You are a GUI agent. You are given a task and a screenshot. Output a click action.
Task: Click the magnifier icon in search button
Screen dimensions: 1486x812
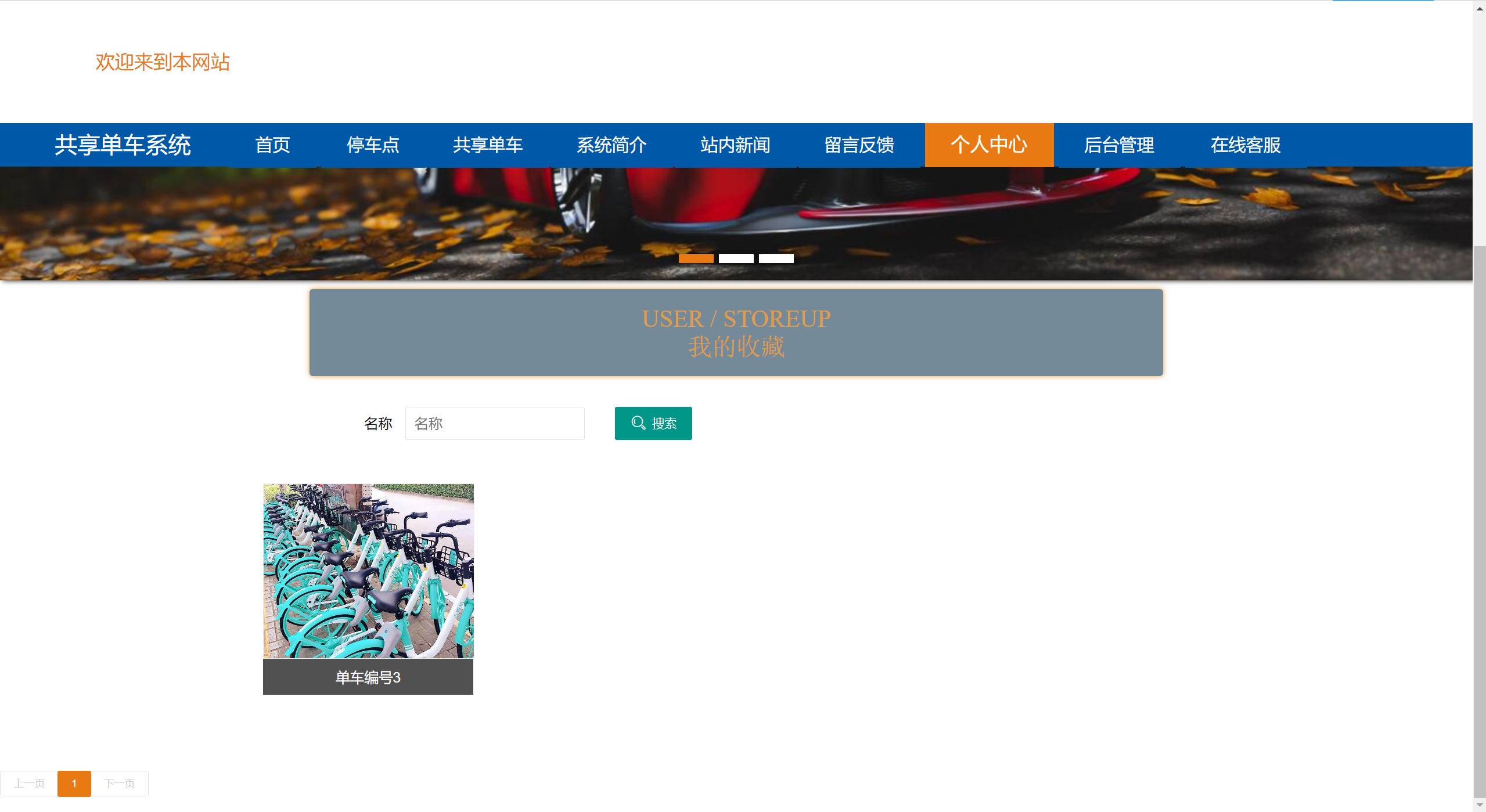[x=638, y=423]
